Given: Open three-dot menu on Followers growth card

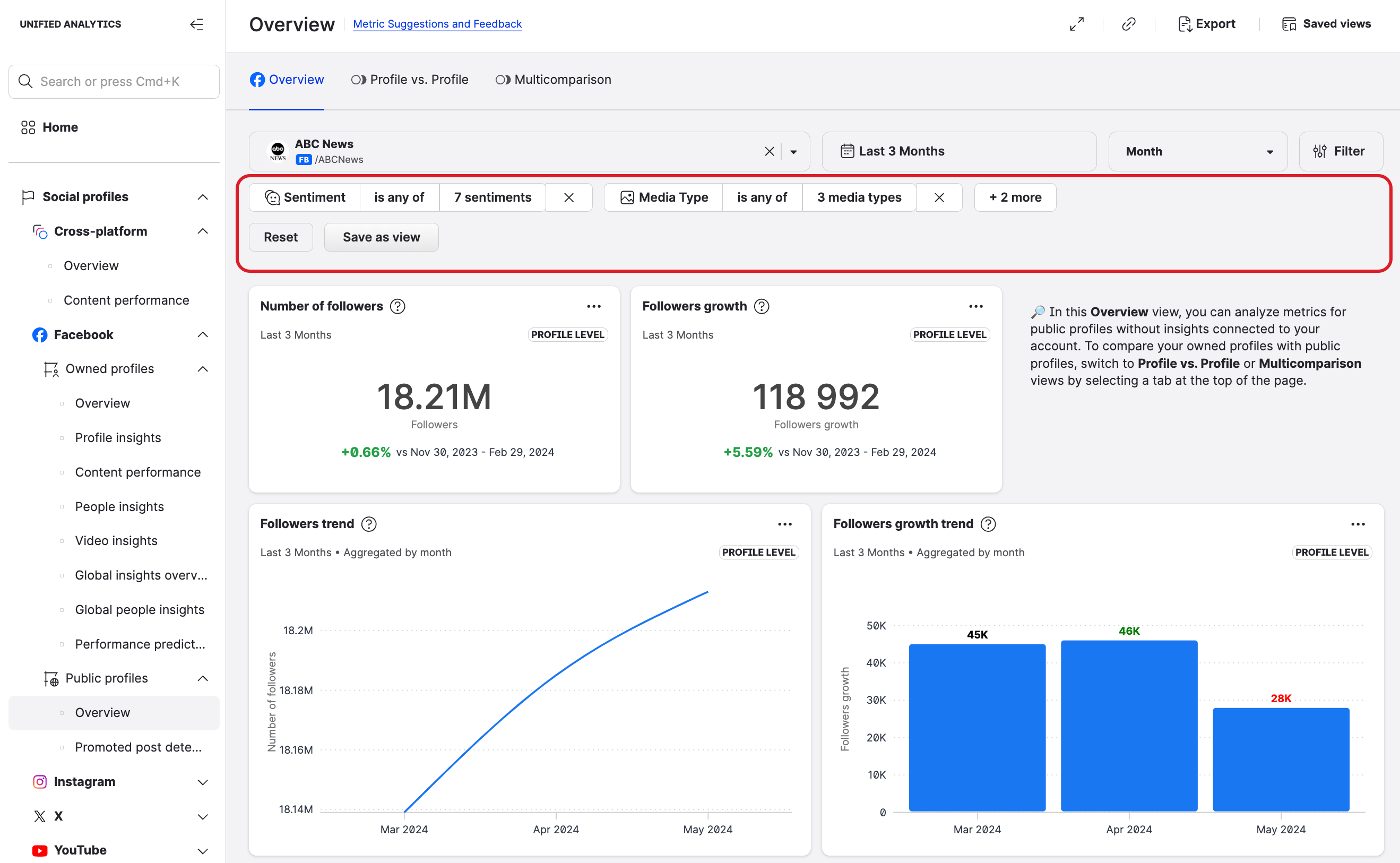Looking at the screenshot, I should [975, 306].
